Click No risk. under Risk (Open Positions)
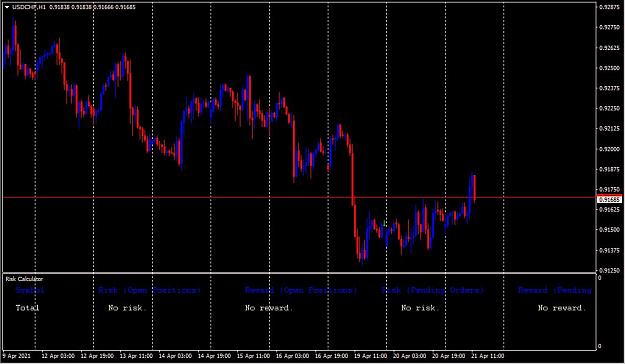The width and height of the screenshot is (625, 364). tap(128, 307)
